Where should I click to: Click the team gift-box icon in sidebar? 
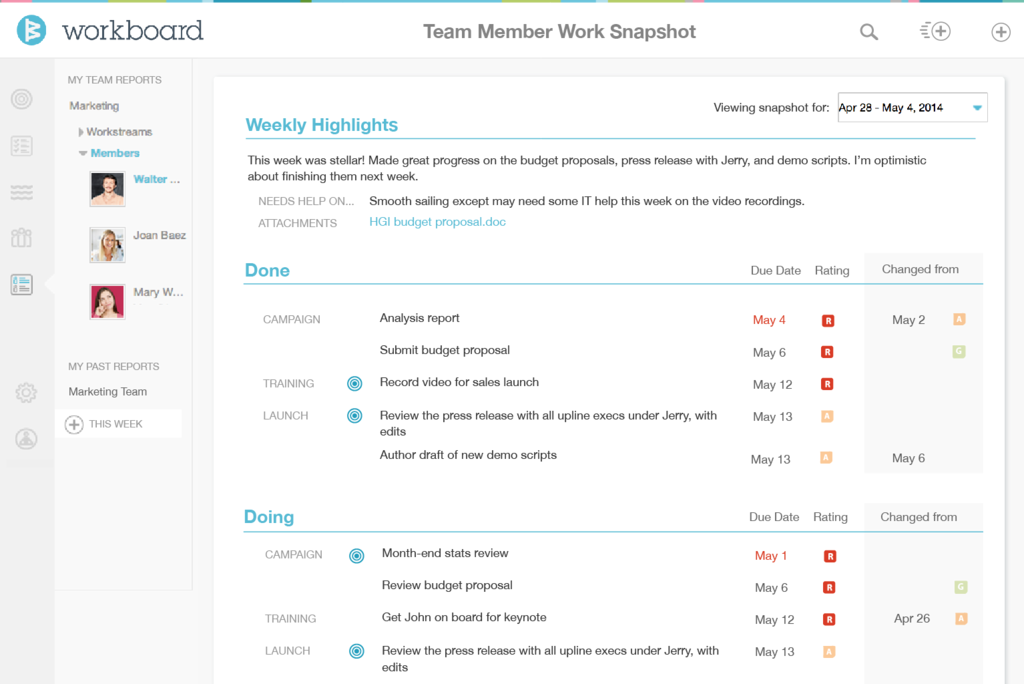click(x=22, y=237)
